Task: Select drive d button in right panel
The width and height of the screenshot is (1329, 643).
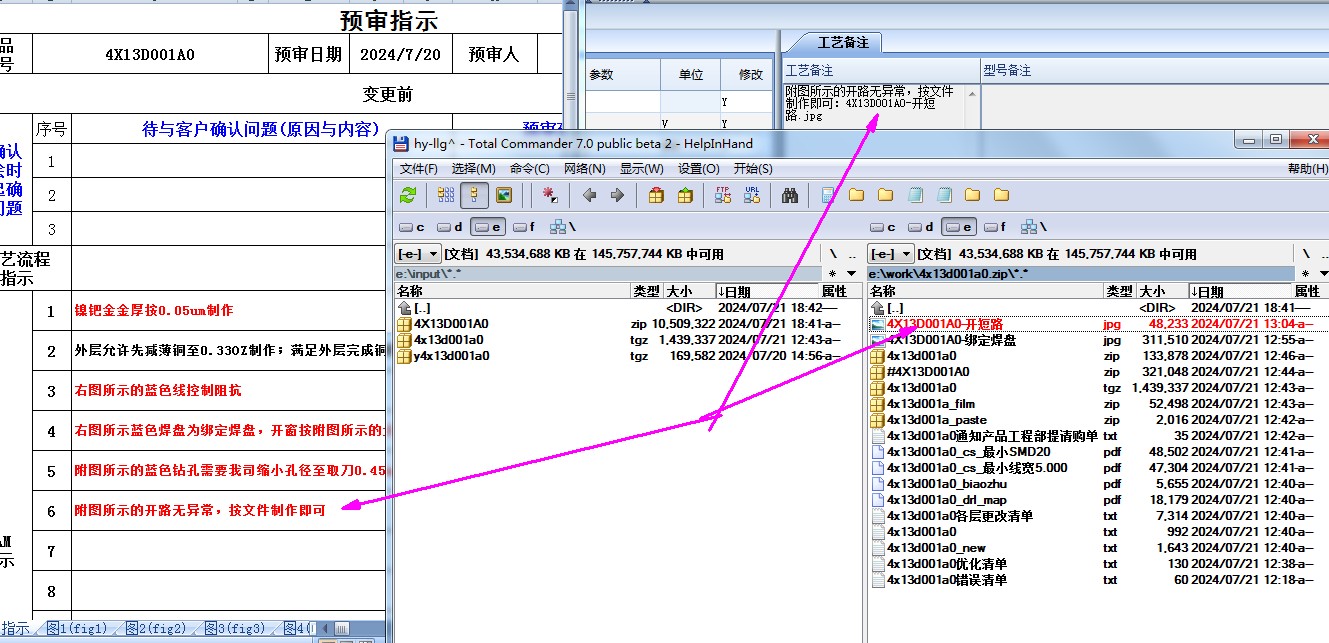Action: point(920,227)
